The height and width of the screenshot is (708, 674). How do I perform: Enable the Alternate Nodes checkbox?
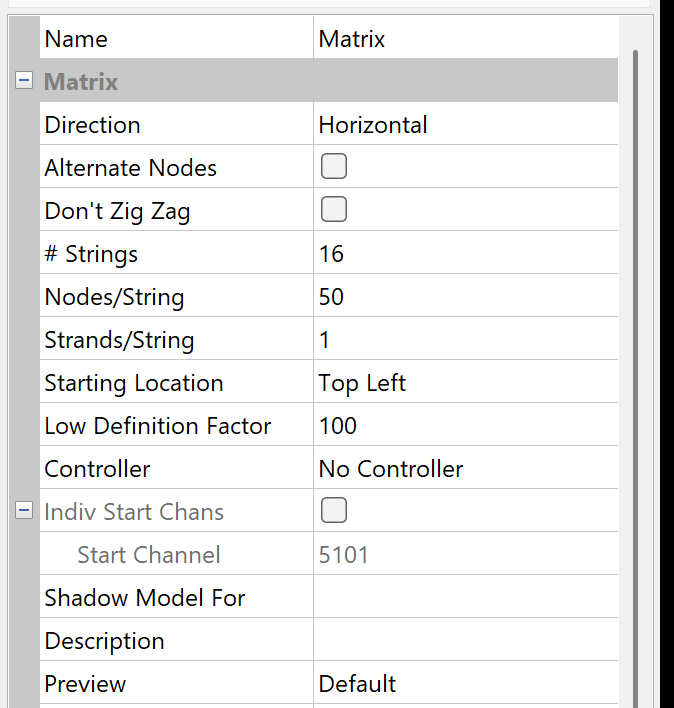[x=333, y=167]
